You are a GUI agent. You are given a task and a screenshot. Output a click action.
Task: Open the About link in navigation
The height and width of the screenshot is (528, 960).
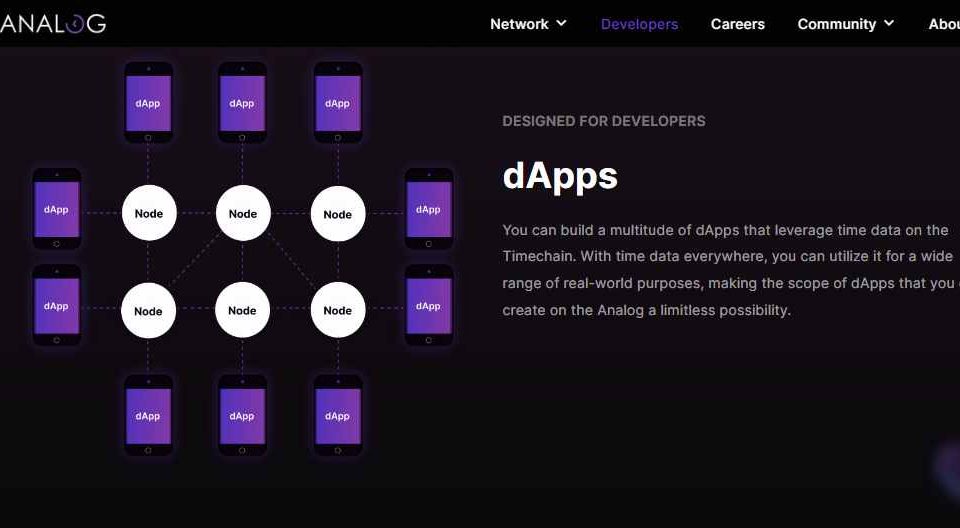(943, 24)
